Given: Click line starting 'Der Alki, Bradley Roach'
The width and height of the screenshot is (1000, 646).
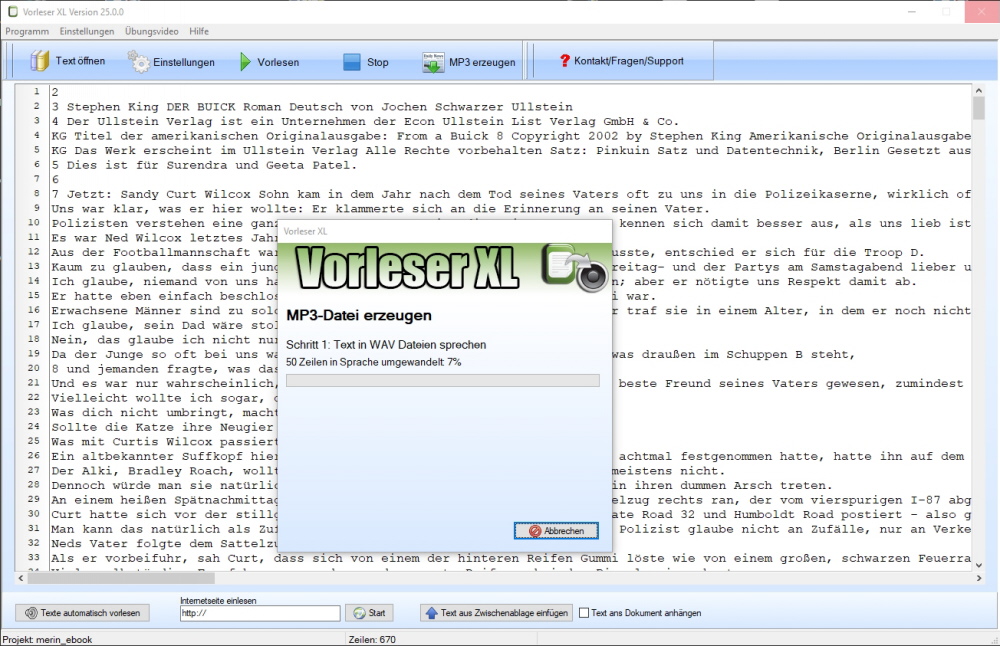Looking at the screenshot, I should tap(166, 471).
